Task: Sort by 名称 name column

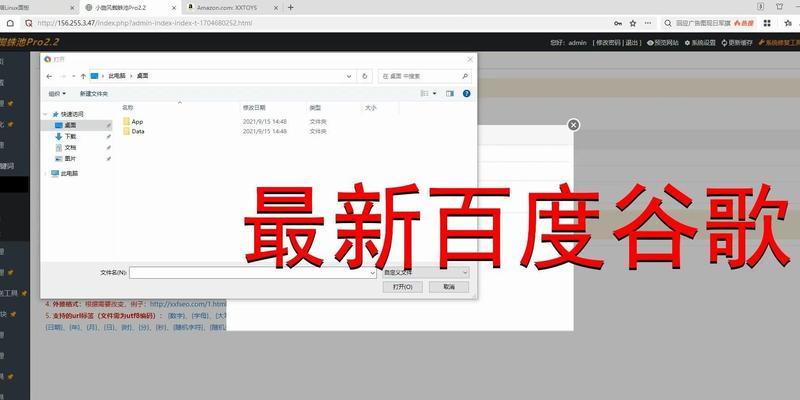Action: coord(128,108)
